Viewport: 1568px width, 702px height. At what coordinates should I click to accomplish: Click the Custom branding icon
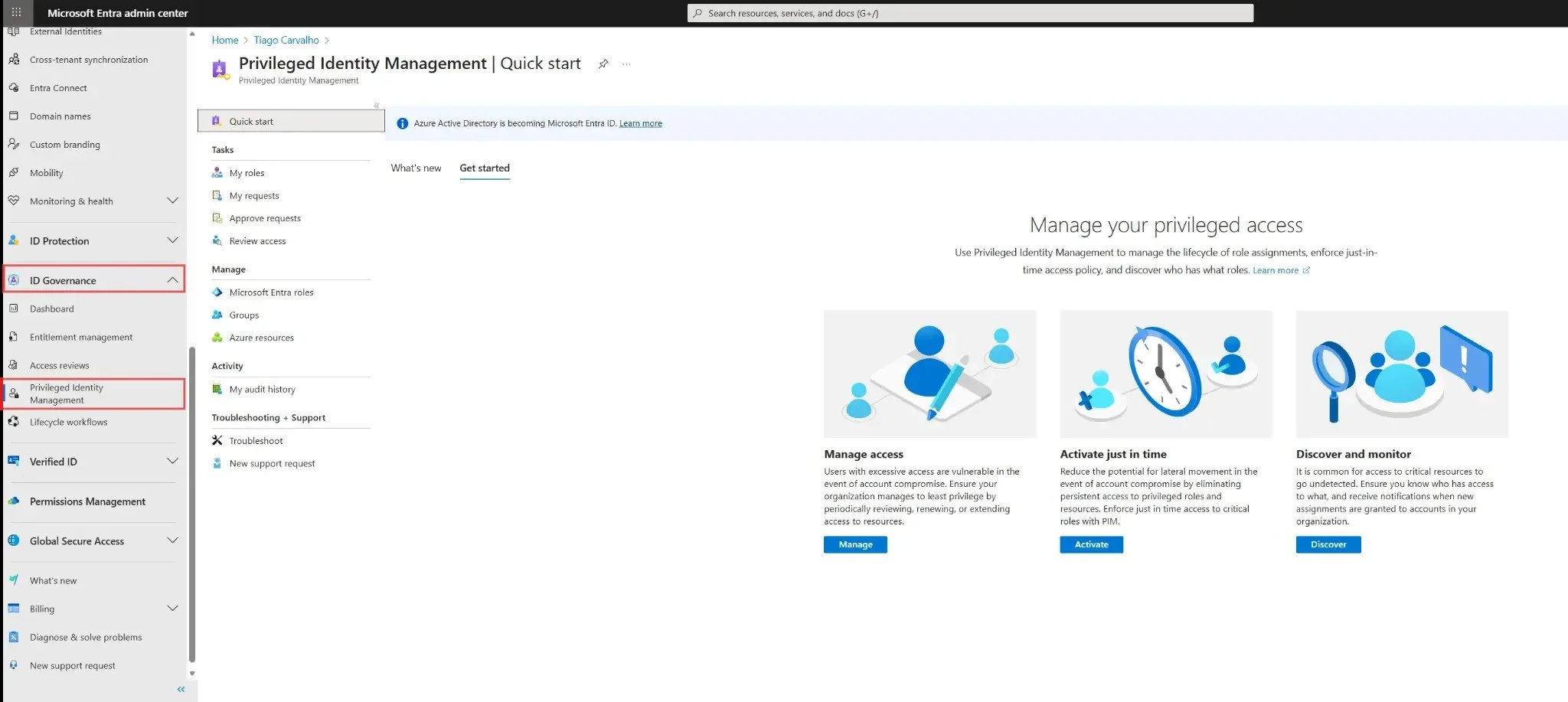pos(14,144)
